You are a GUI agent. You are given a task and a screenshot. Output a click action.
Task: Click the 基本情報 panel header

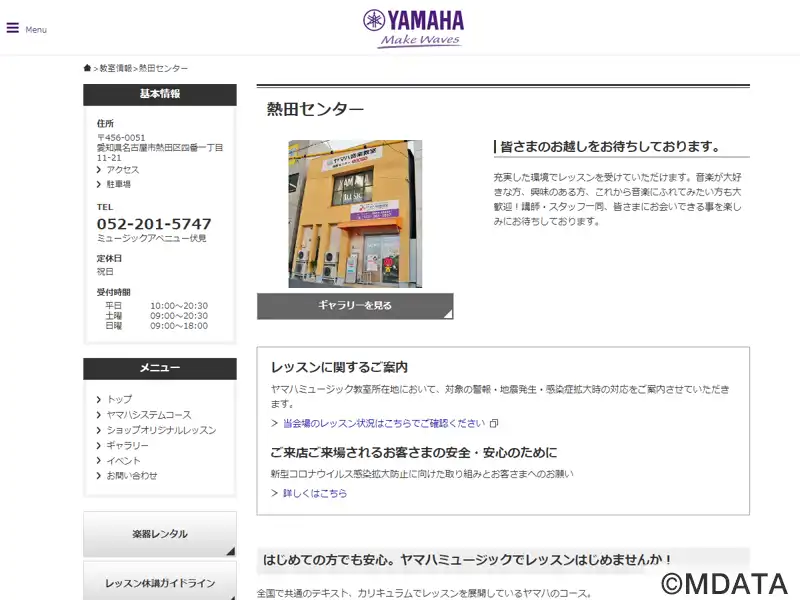pyautogui.click(x=160, y=94)
